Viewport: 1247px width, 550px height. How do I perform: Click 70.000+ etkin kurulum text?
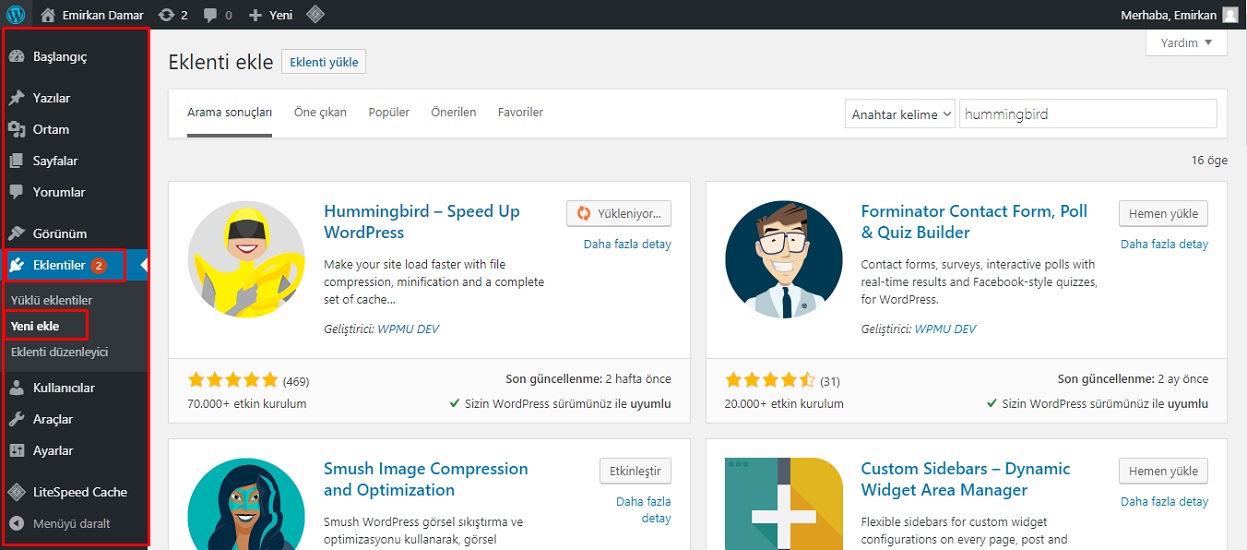pyautogui.click(x=247, y=404)
